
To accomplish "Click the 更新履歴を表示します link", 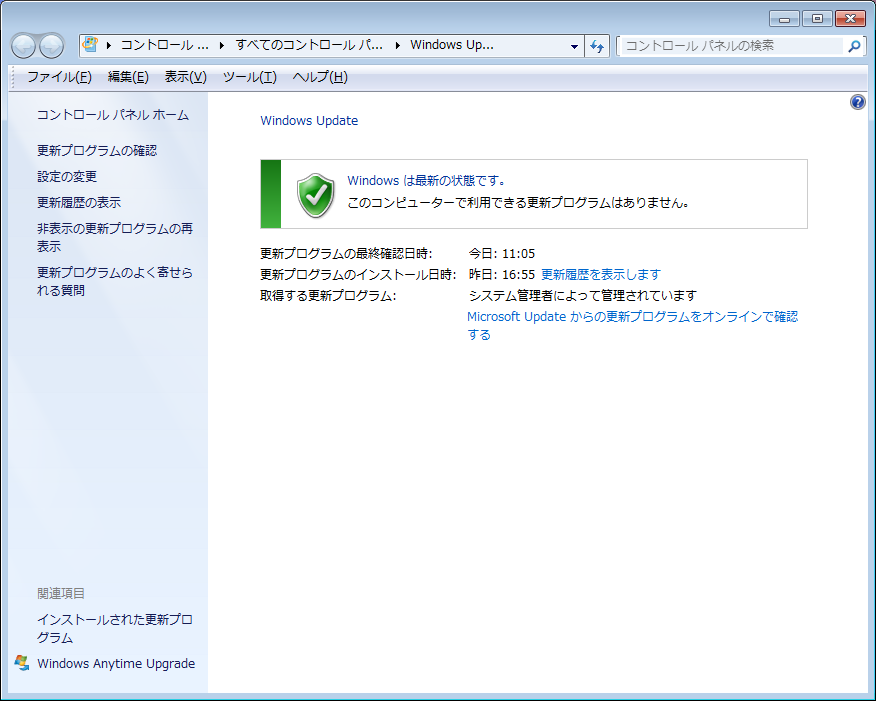I will coord(601,274).
